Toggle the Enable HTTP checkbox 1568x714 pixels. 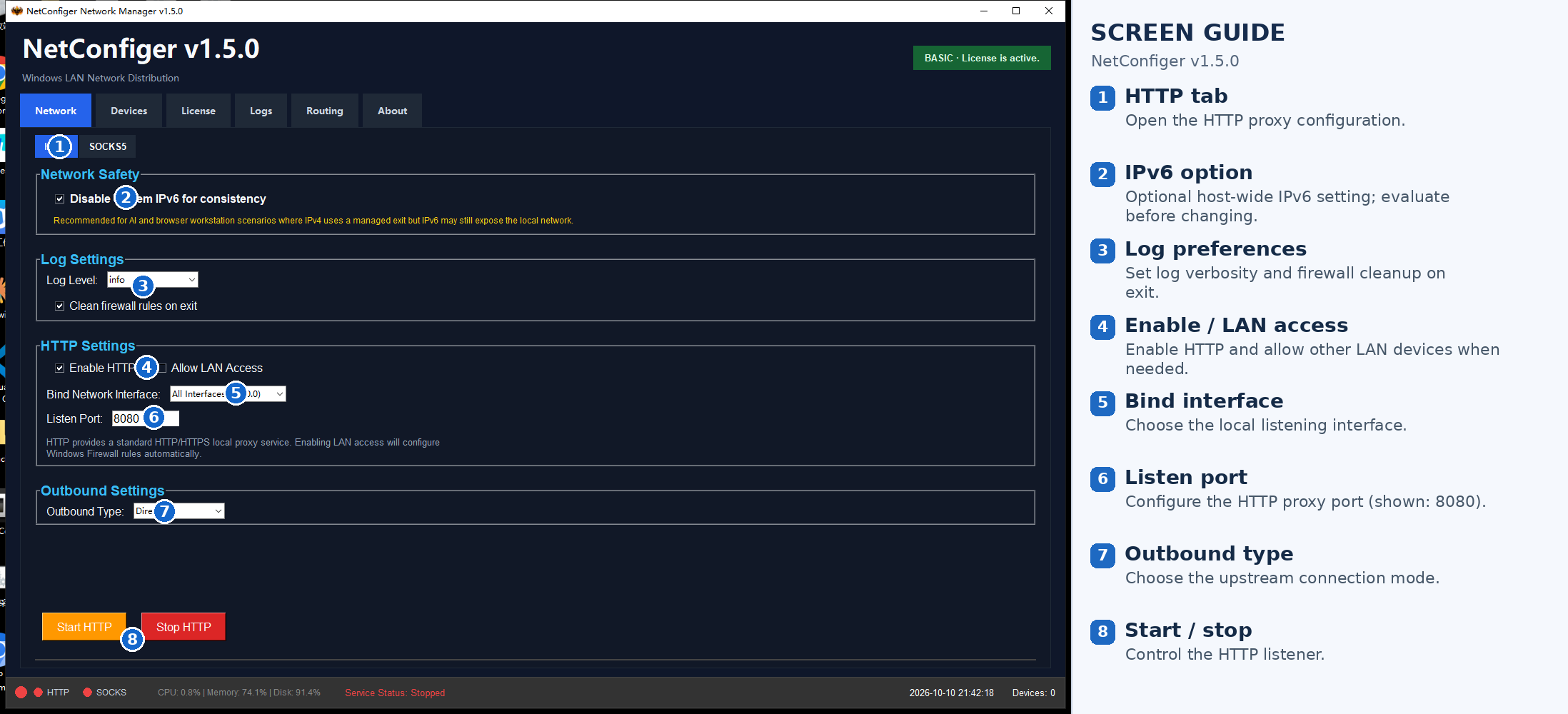[60, 368]
